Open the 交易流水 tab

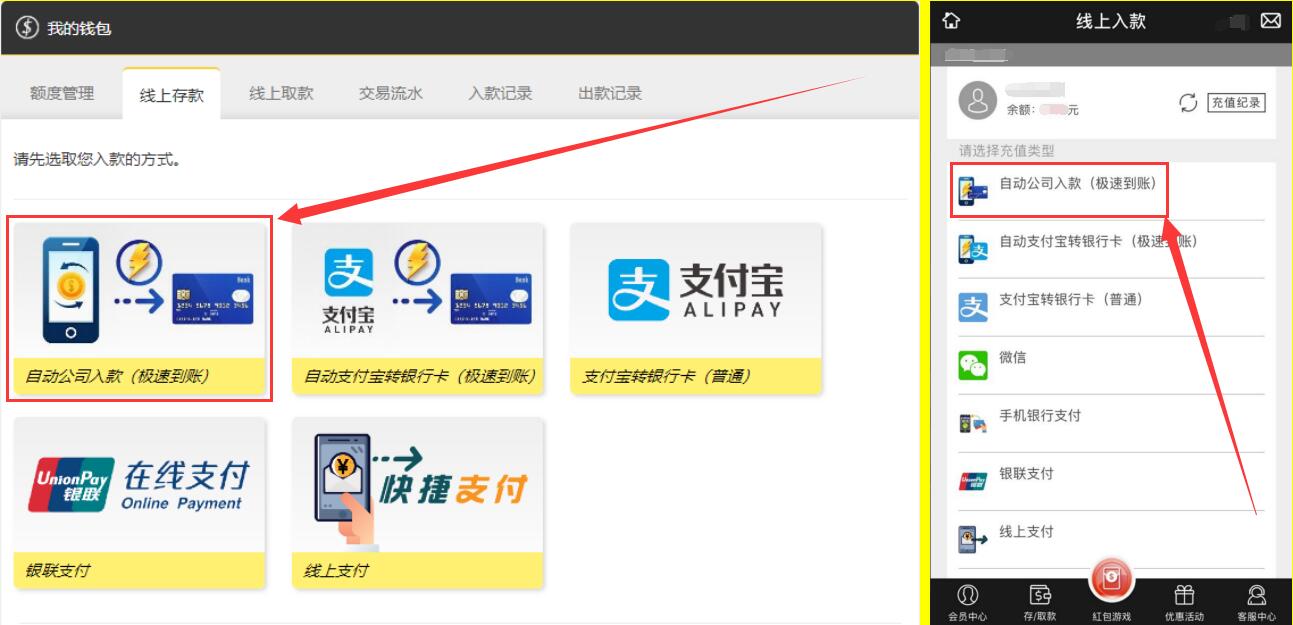[x=391, y=94]
